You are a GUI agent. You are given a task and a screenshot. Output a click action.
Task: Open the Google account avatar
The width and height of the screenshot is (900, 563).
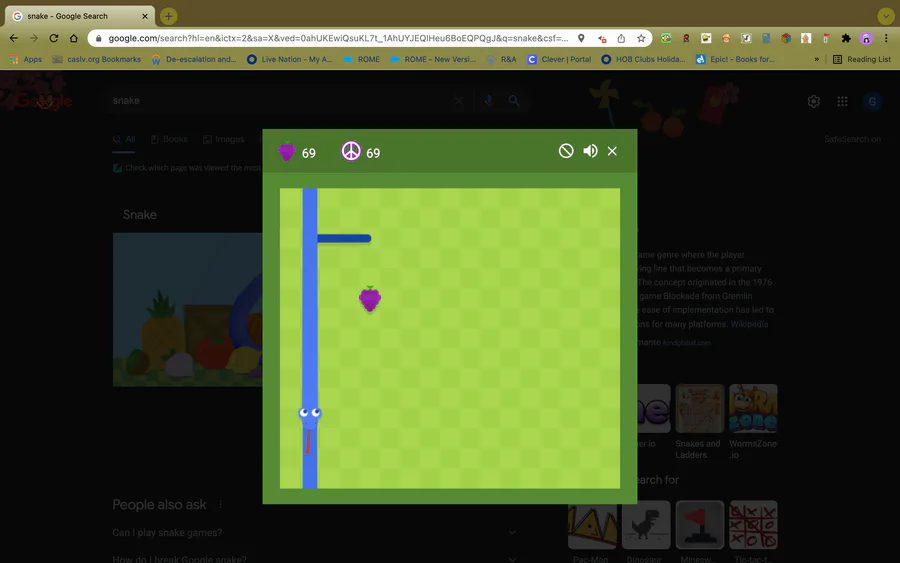[x=872, y=102]
